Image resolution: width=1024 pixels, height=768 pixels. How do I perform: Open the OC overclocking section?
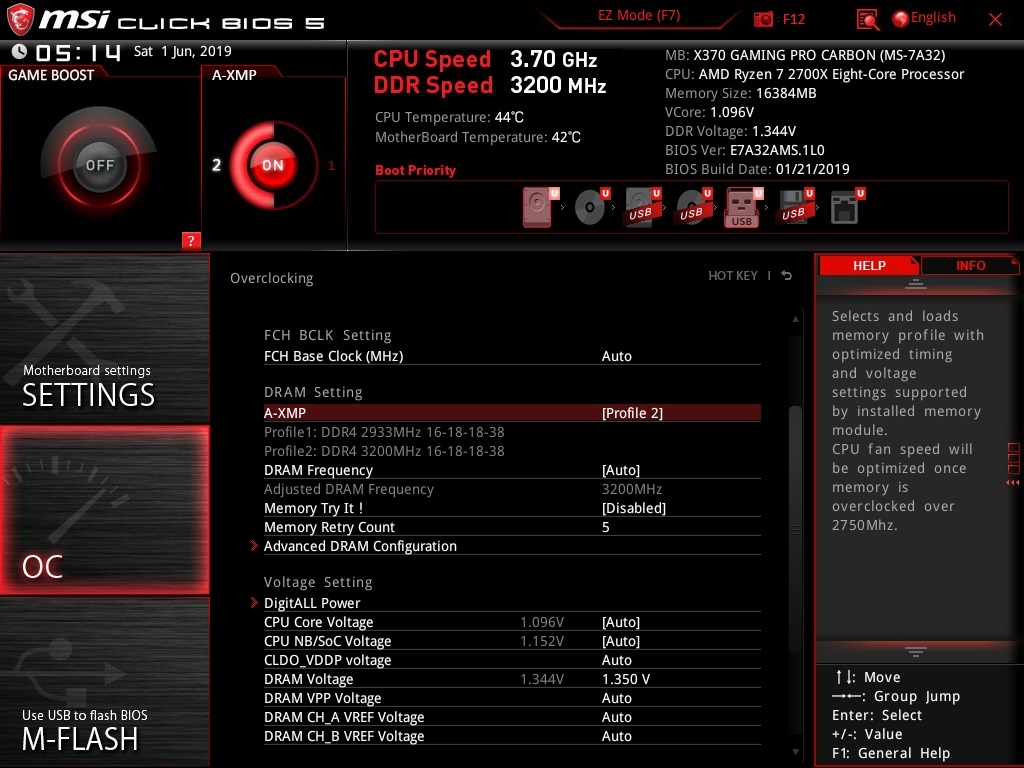pyautogui.click(x=104, y=510)
